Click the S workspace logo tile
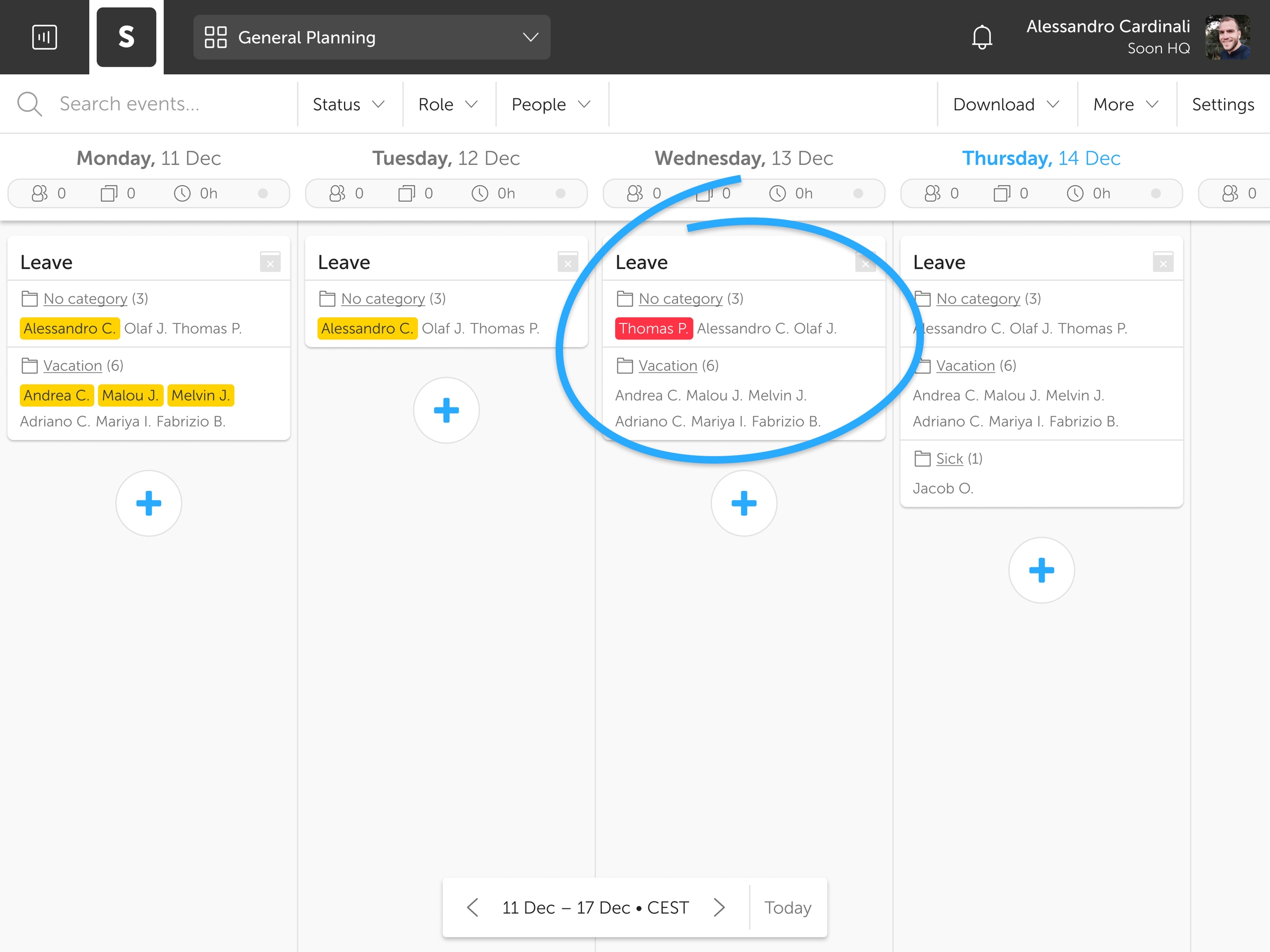The height and width of the screenshot is (952, 1270). click(126, 37)
